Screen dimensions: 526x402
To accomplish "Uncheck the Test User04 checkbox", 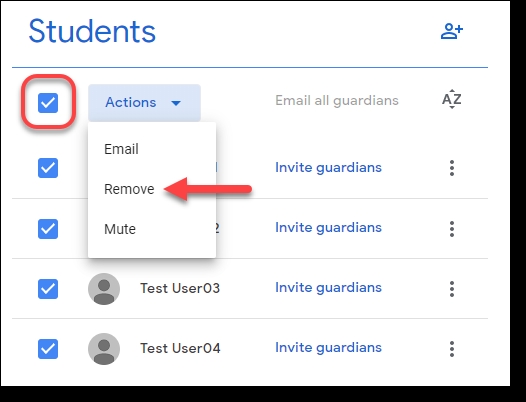I will coord(48,349).
